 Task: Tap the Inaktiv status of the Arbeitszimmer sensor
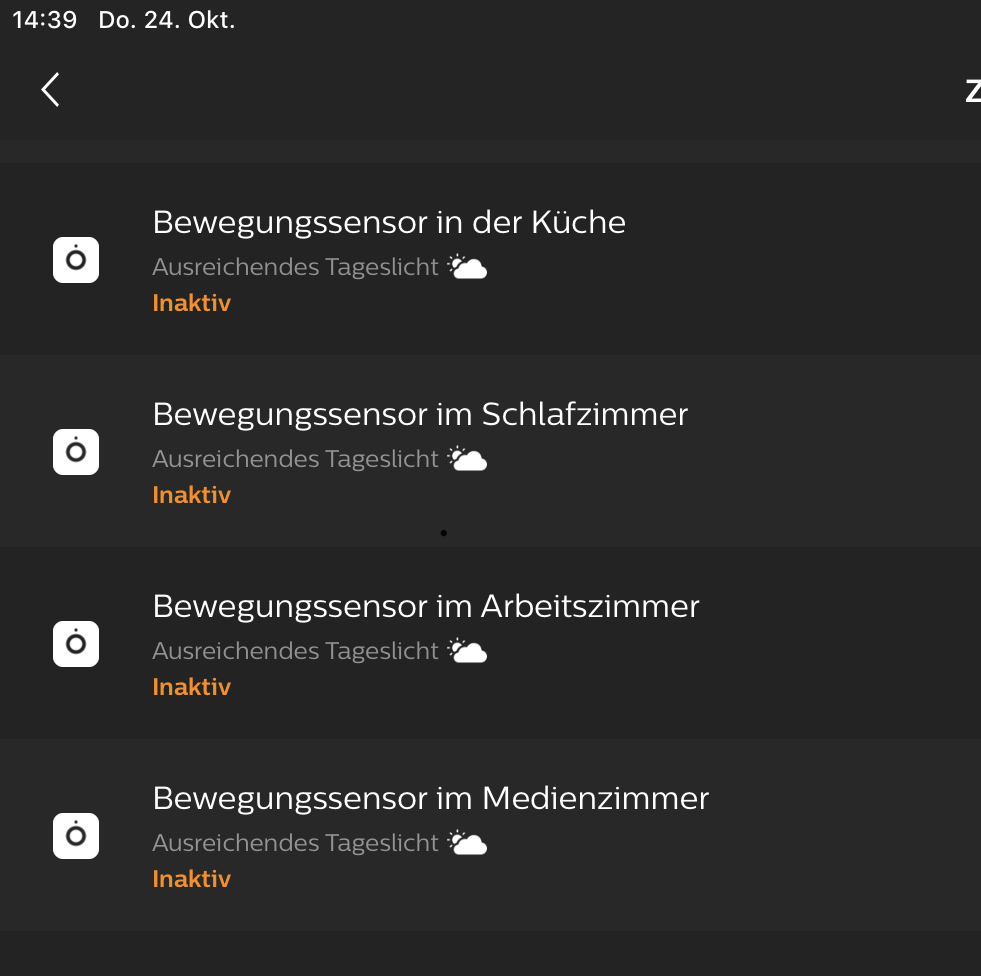[191, 687]
